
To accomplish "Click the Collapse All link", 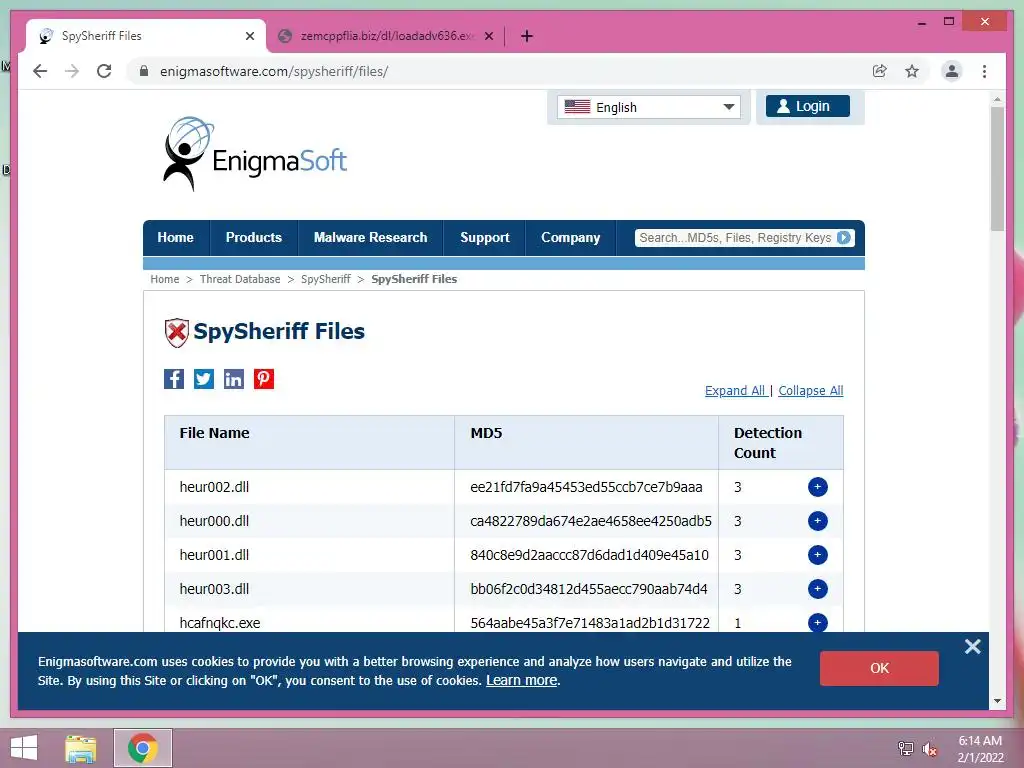I will click(x=810, y=391).
